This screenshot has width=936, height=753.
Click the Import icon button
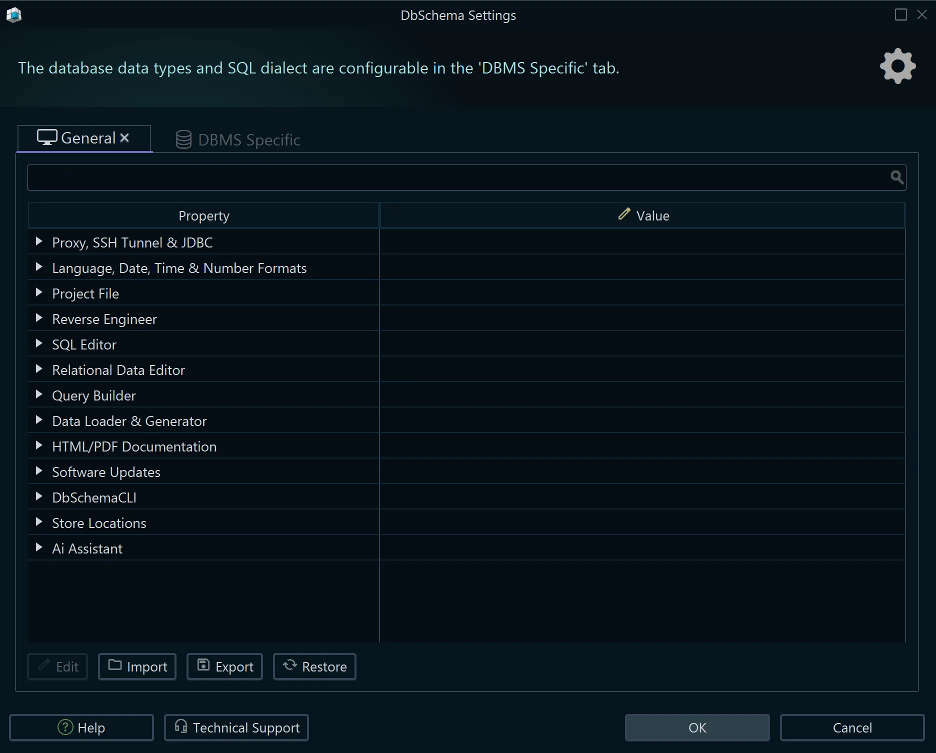[114, 666]
